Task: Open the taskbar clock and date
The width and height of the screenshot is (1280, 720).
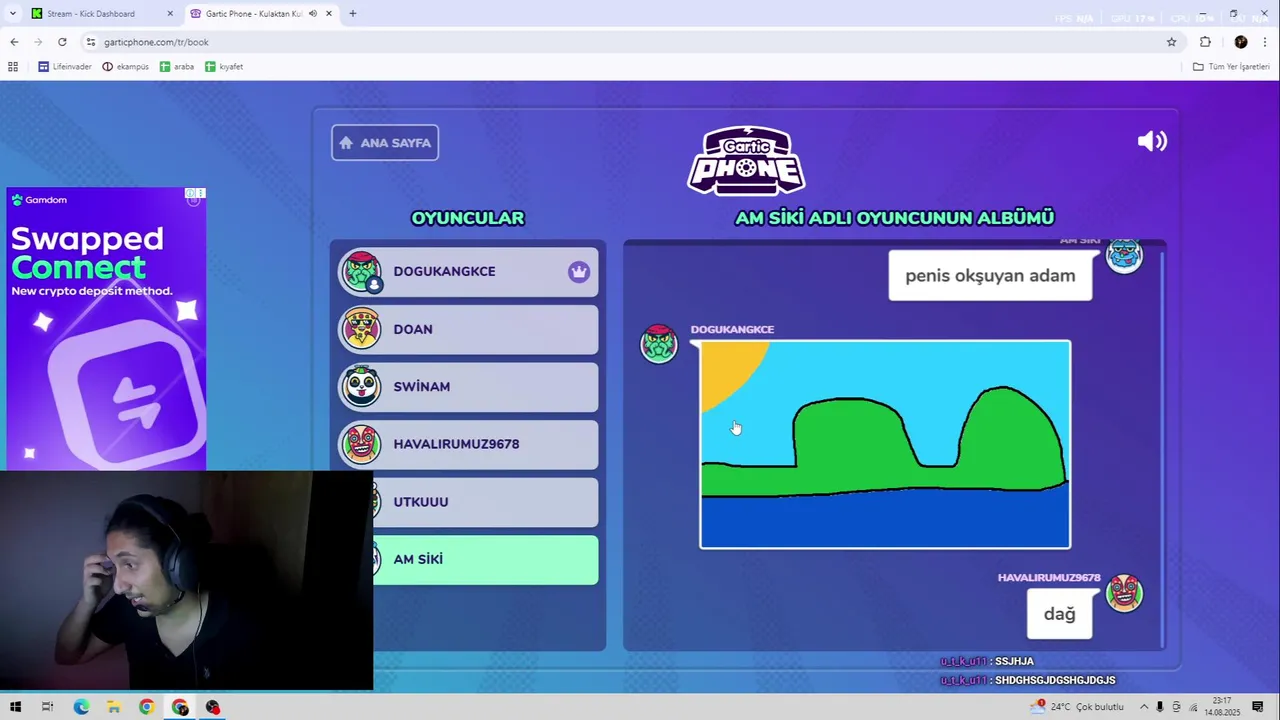Action: point(1222,707)
